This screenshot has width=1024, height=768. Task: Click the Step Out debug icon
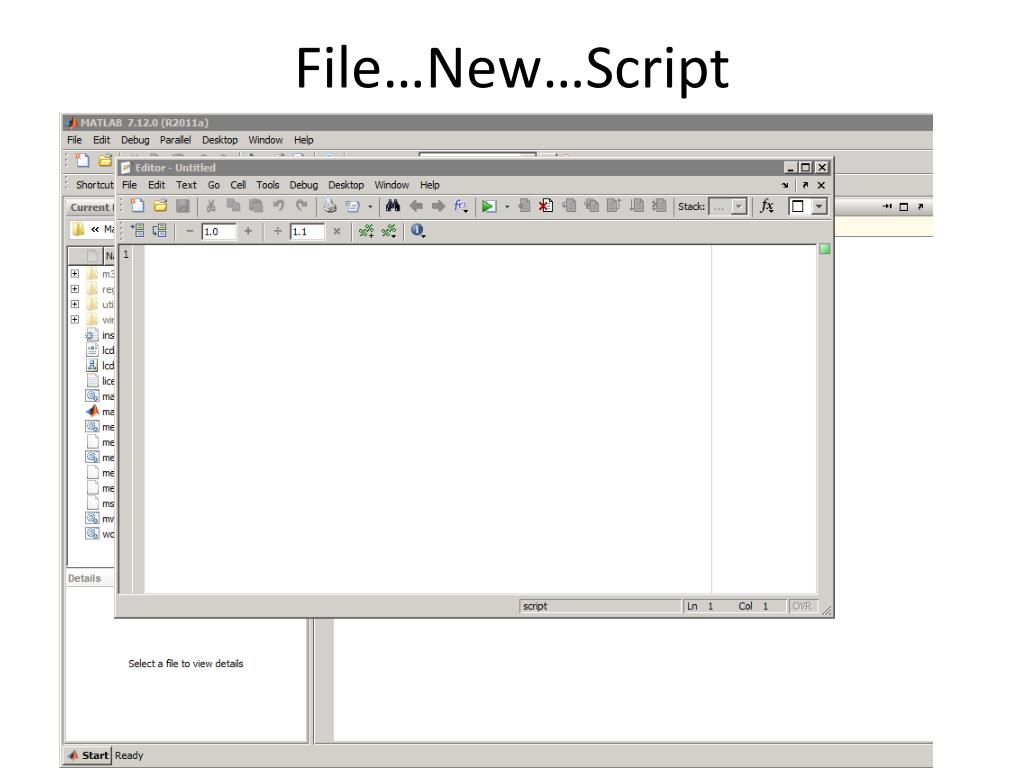tap(614, 206)
